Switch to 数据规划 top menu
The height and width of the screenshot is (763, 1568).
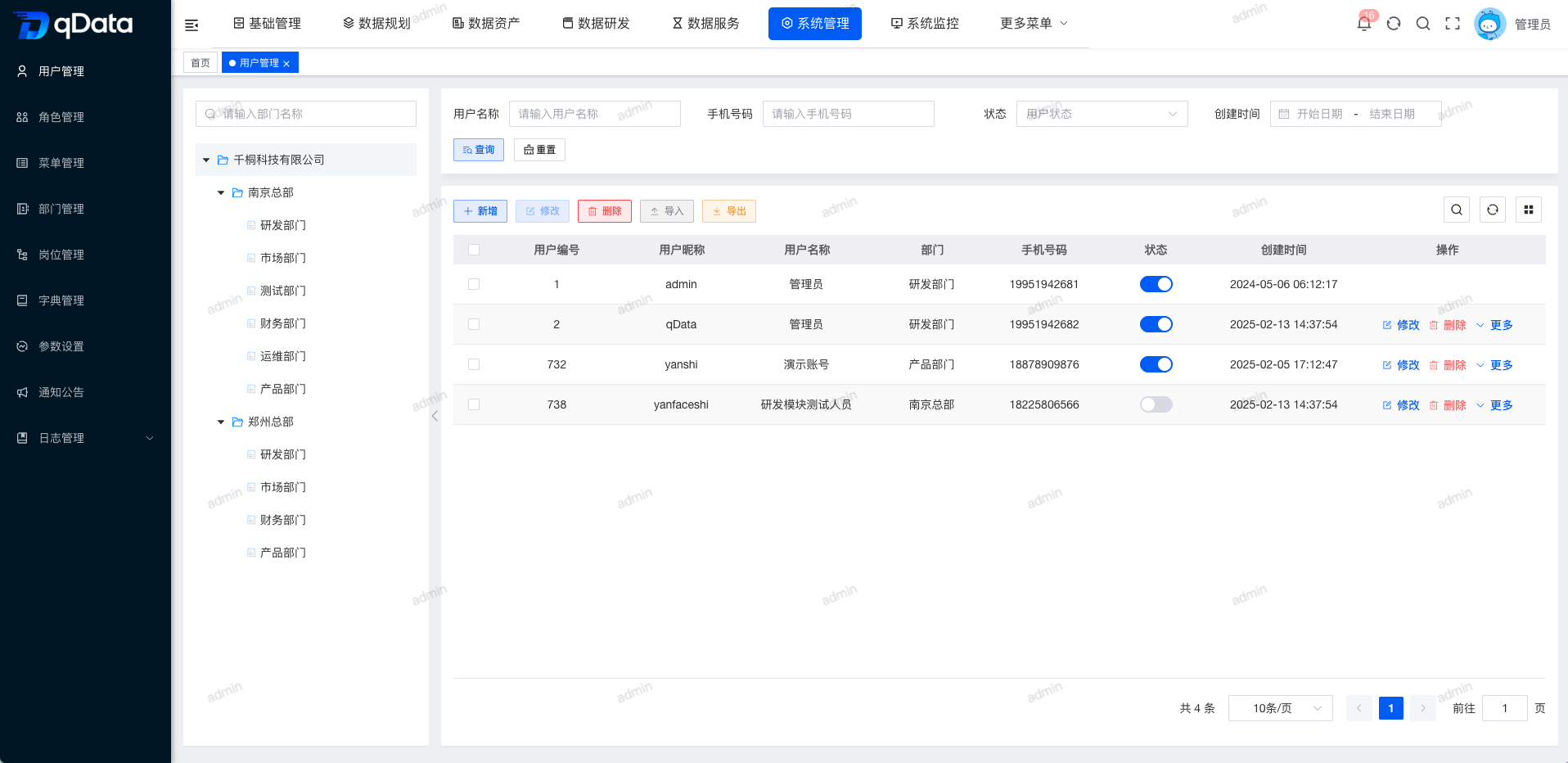click(x=376, y=24)
